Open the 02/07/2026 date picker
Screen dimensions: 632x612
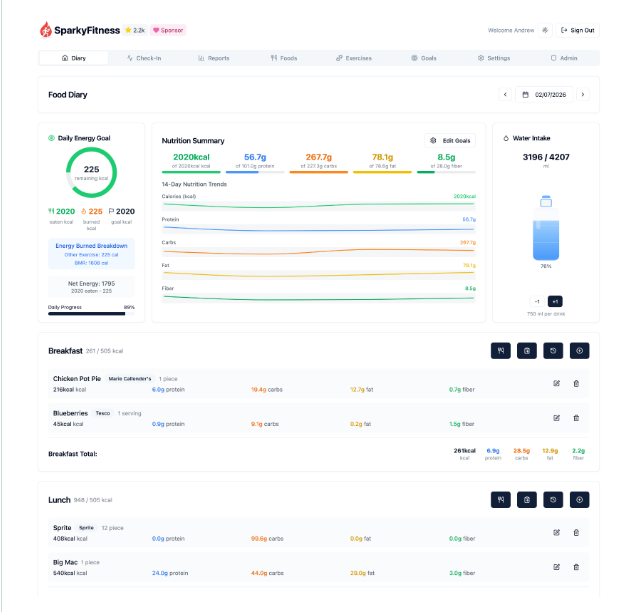click(x=544, y=95)
